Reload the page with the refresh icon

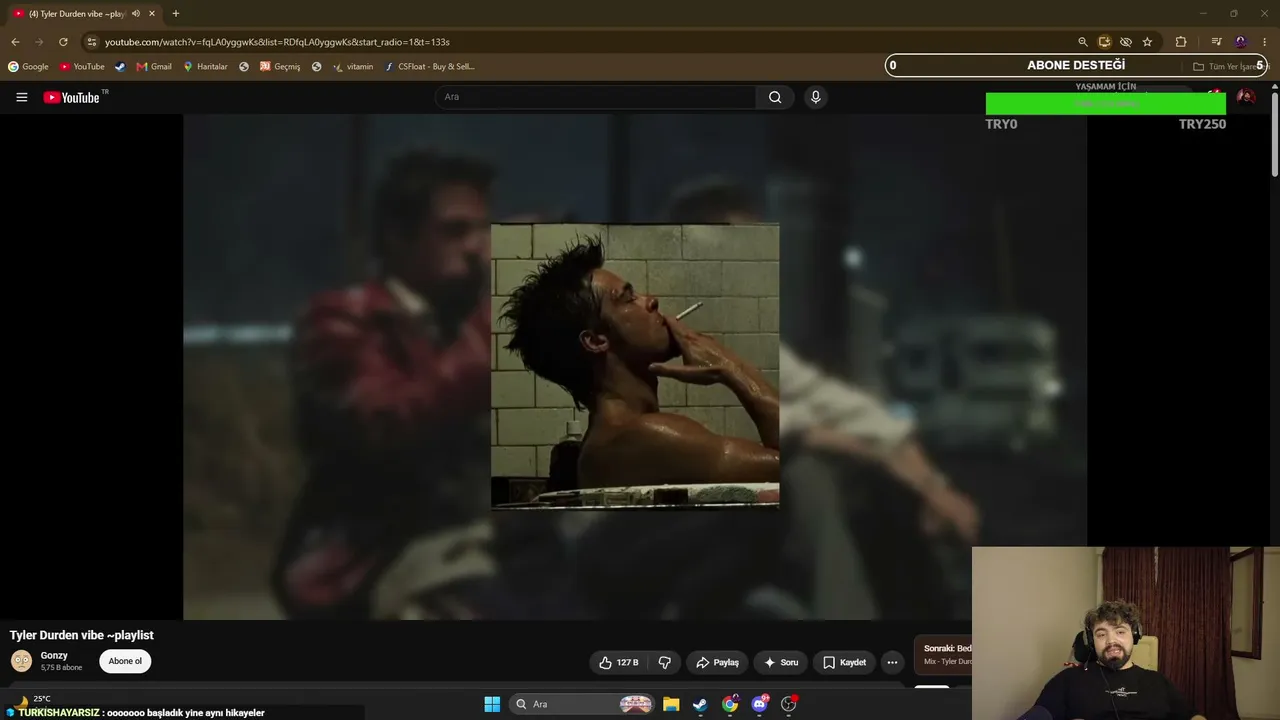click(x=63, y=42)
